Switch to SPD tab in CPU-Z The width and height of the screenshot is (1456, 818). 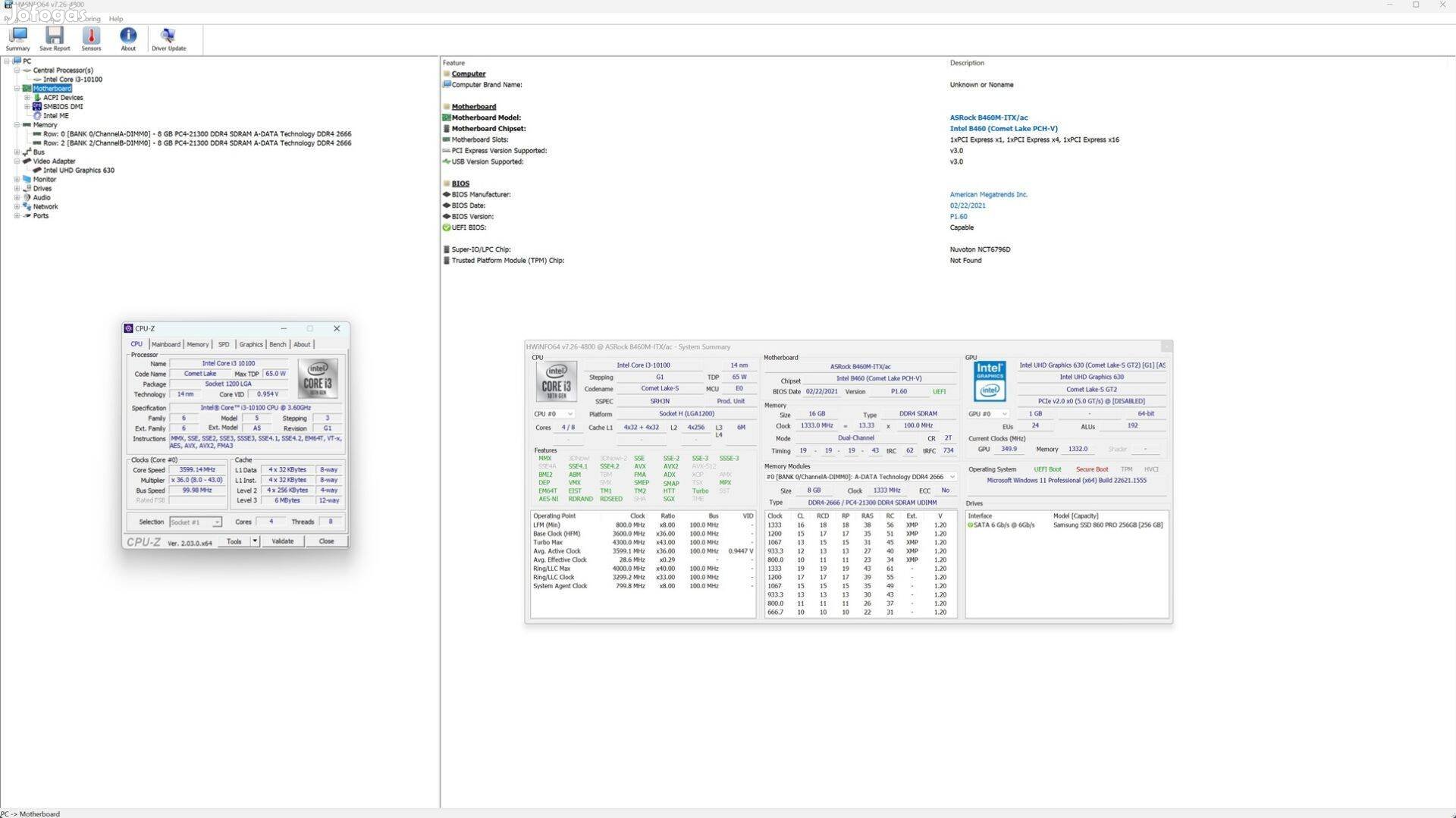point(224,345)
